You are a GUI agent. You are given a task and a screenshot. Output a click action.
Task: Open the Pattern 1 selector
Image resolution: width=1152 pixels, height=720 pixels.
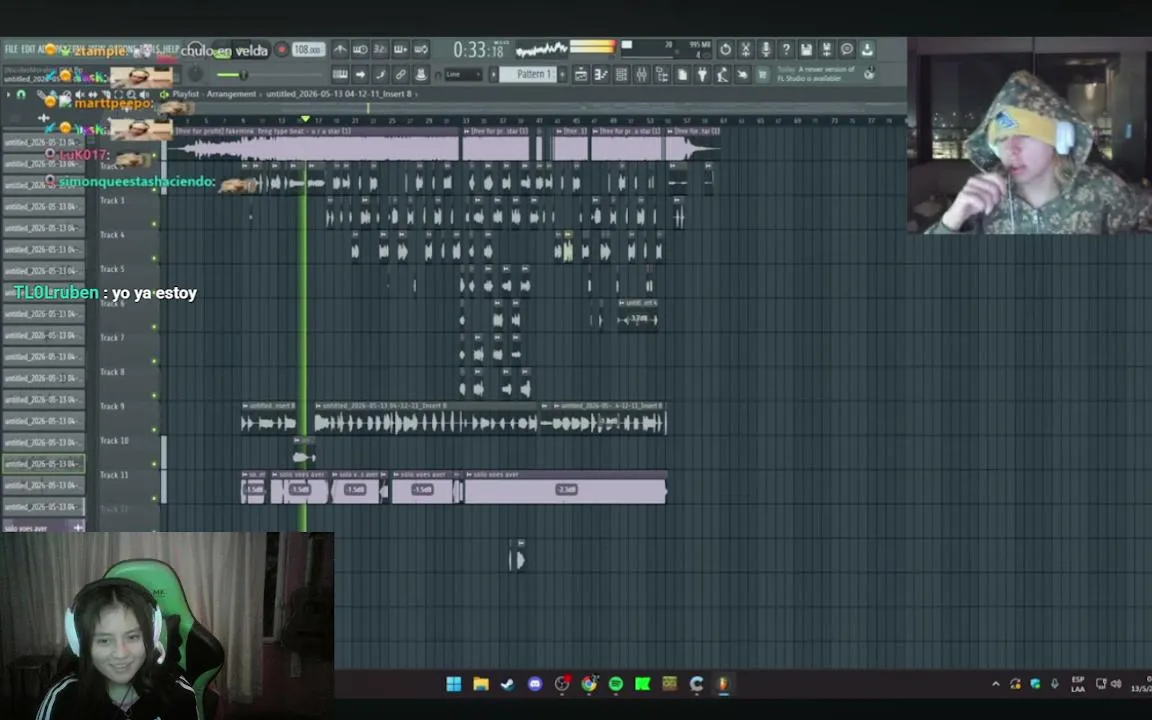(530, 74)
